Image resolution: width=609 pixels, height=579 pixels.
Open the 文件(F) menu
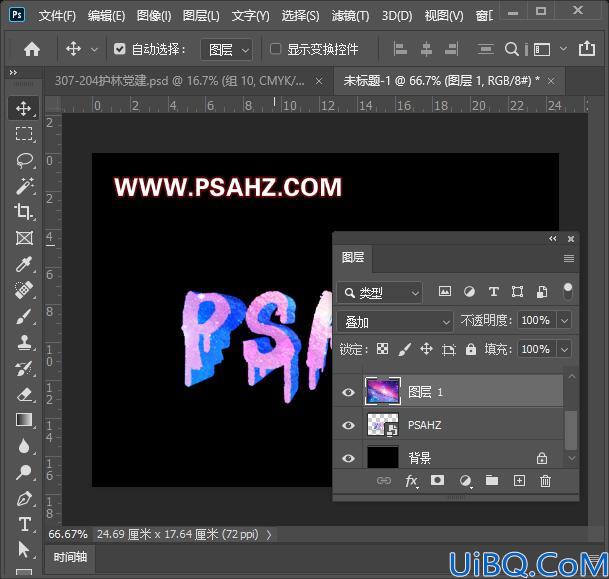[x=57, y=16]
